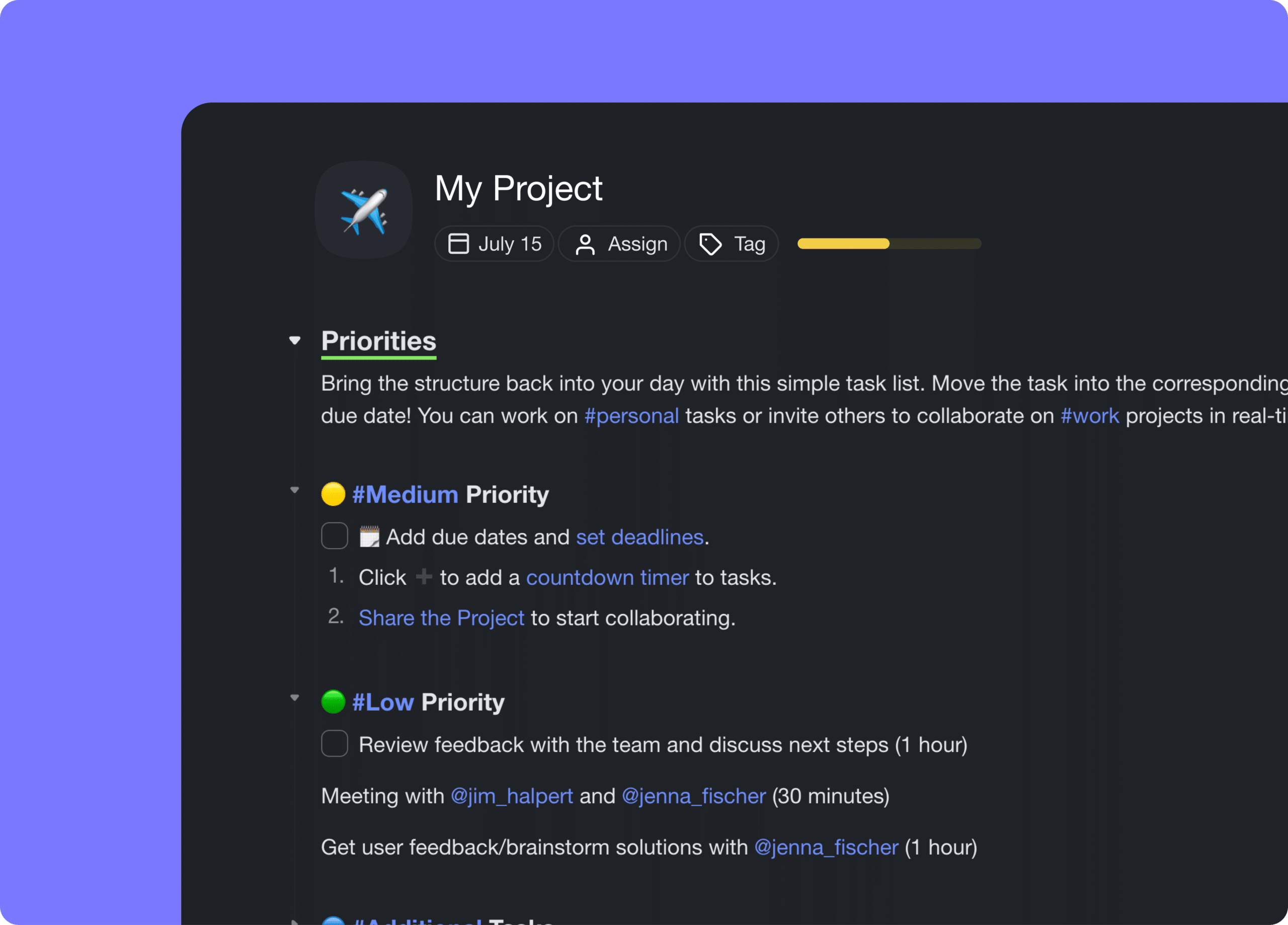Viewport: 1288px width, 925px height.
Task: Select the tag icon next to Tag
Action: click(709, 243)
